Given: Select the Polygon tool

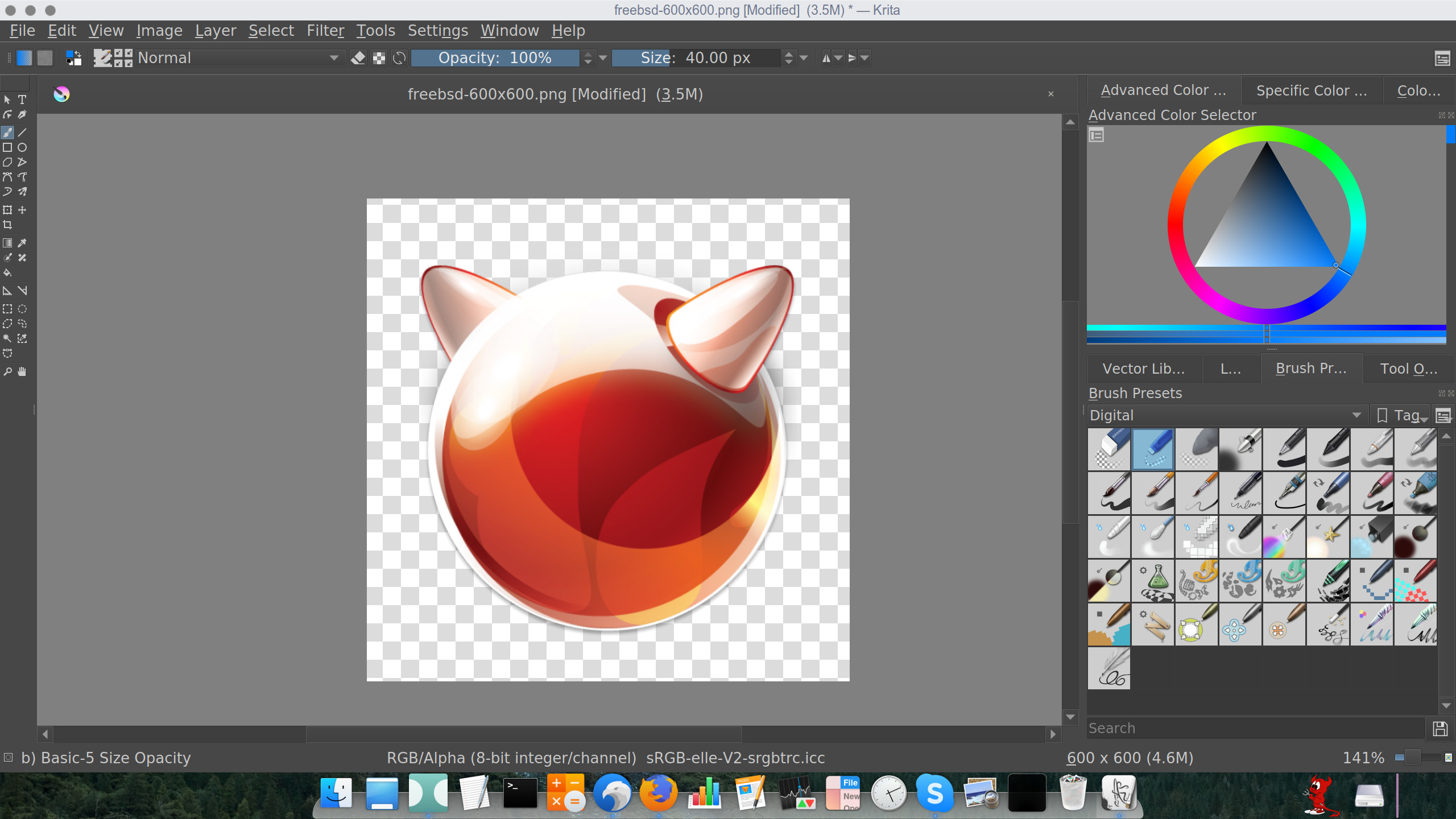Looking at the screenshot, I should (7, 162).
